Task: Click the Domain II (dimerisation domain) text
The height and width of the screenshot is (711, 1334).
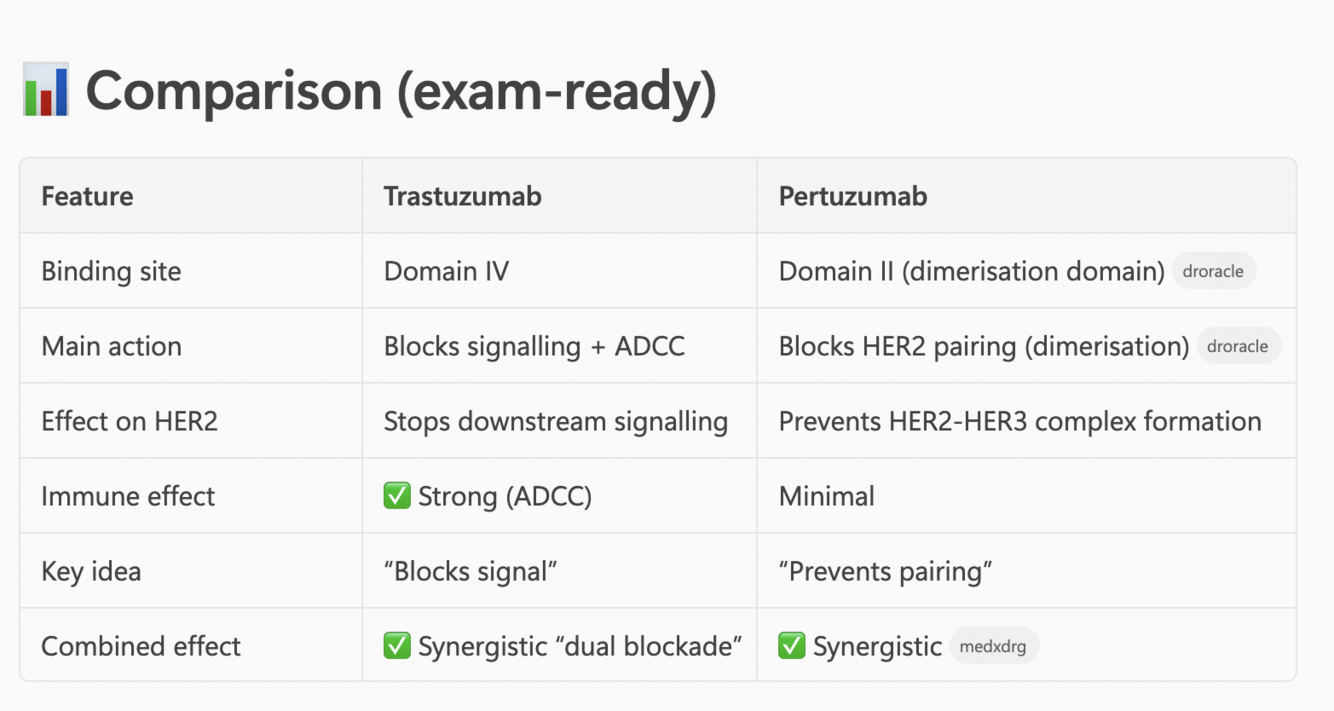Action: coord(972,271)
